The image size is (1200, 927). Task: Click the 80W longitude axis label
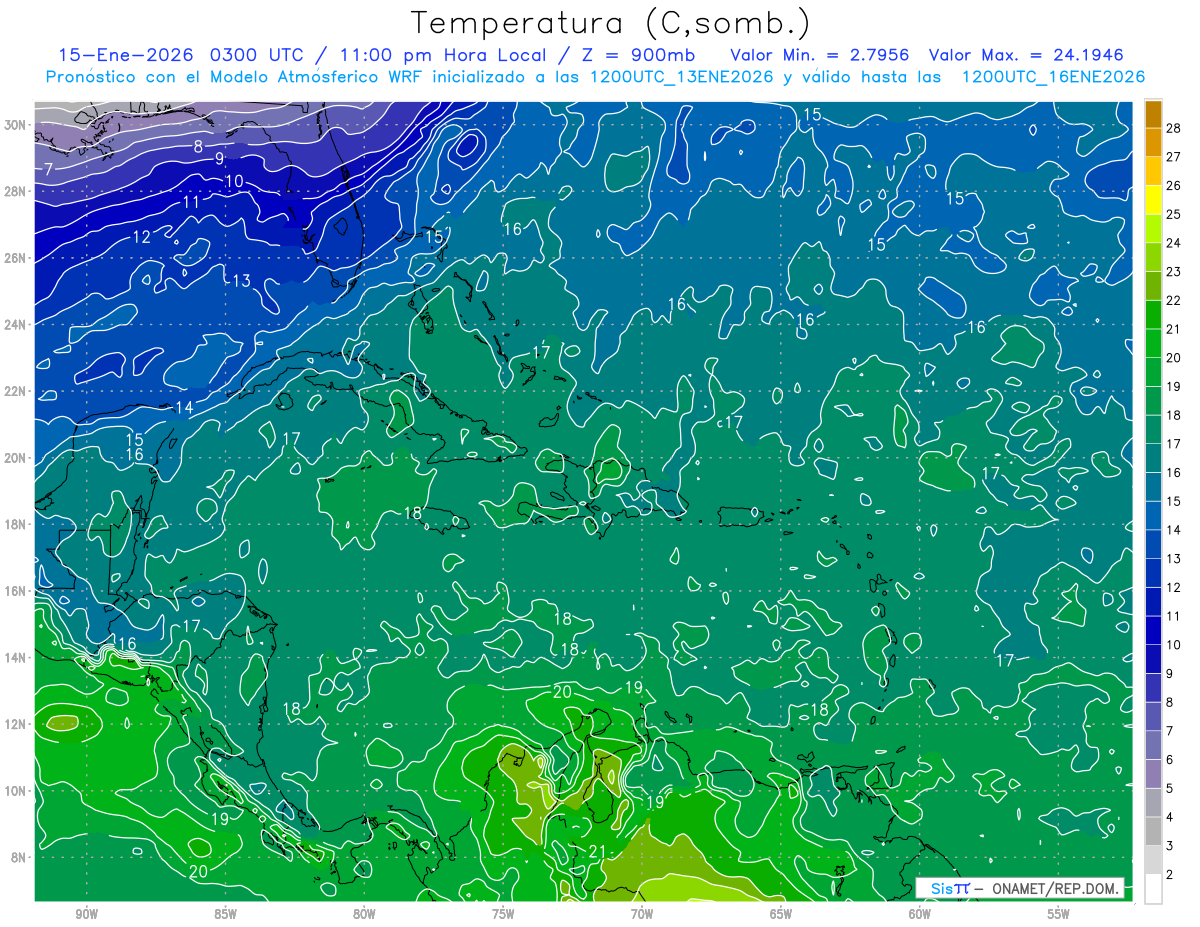[364, 913]
